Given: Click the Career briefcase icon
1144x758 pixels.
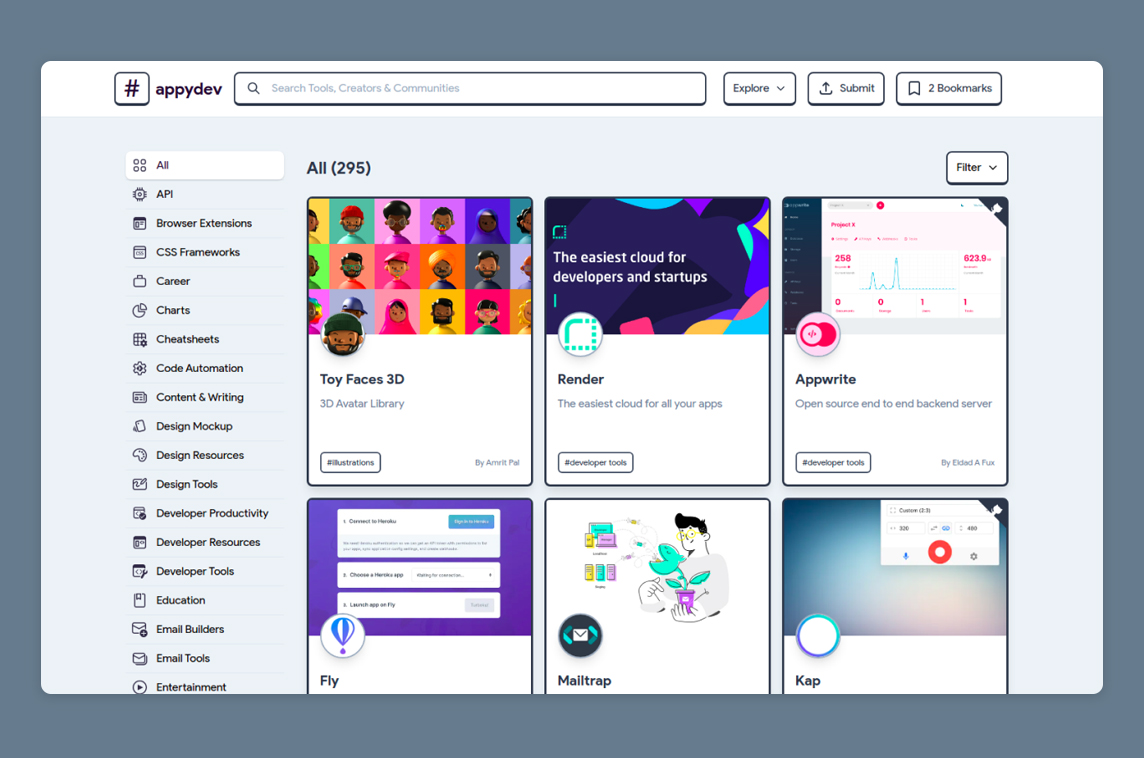Looking at the screenshot, I should pyautogui.click(x=139, y=281).
